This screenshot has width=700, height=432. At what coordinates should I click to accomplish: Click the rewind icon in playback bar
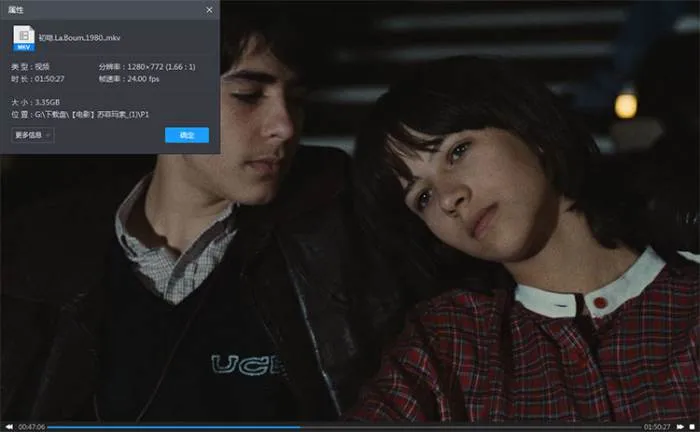pyautogui.click(x=9, y=427)
